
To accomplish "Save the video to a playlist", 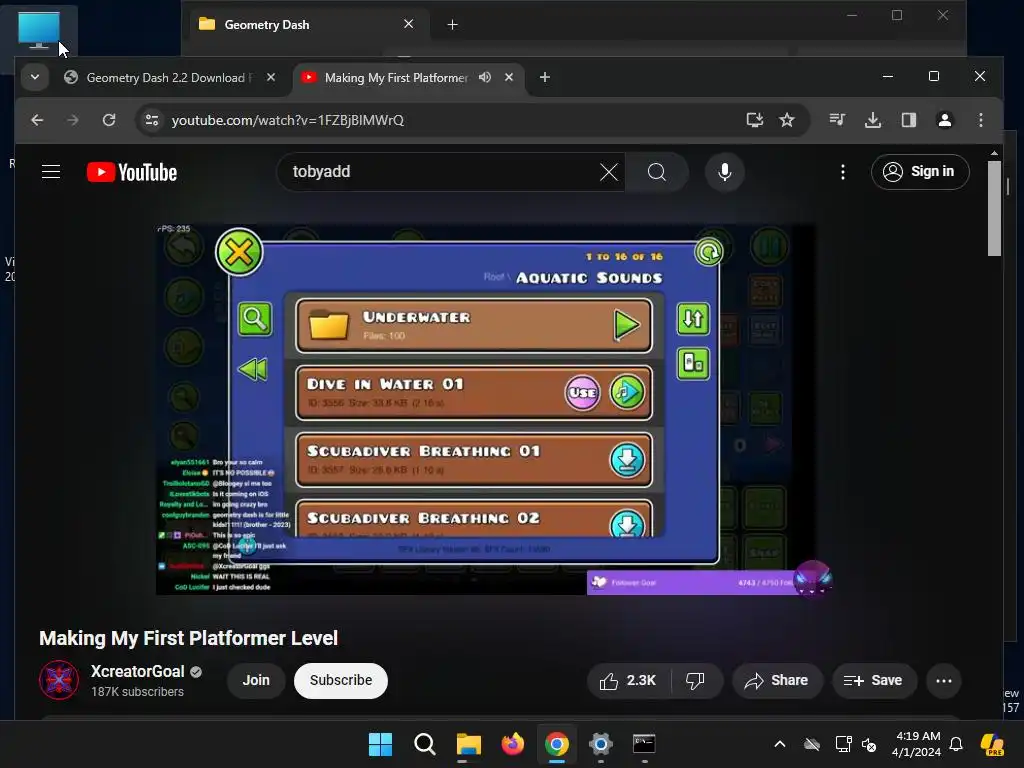I will pos(873,680).
